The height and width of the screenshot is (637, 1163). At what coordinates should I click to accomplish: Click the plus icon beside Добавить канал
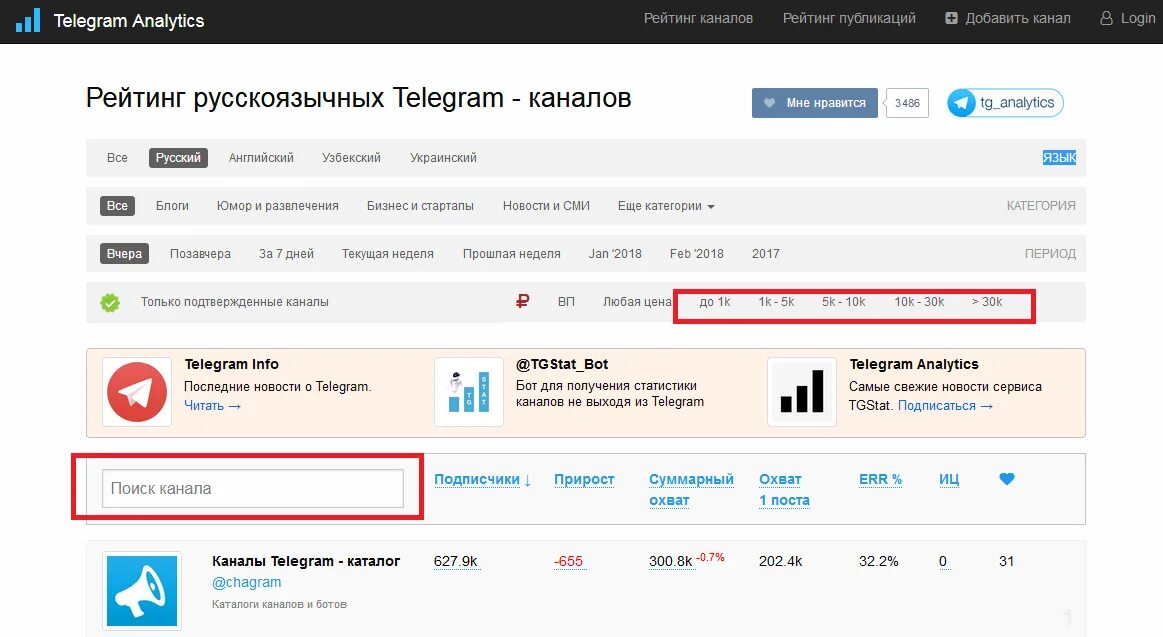point(951,18)
